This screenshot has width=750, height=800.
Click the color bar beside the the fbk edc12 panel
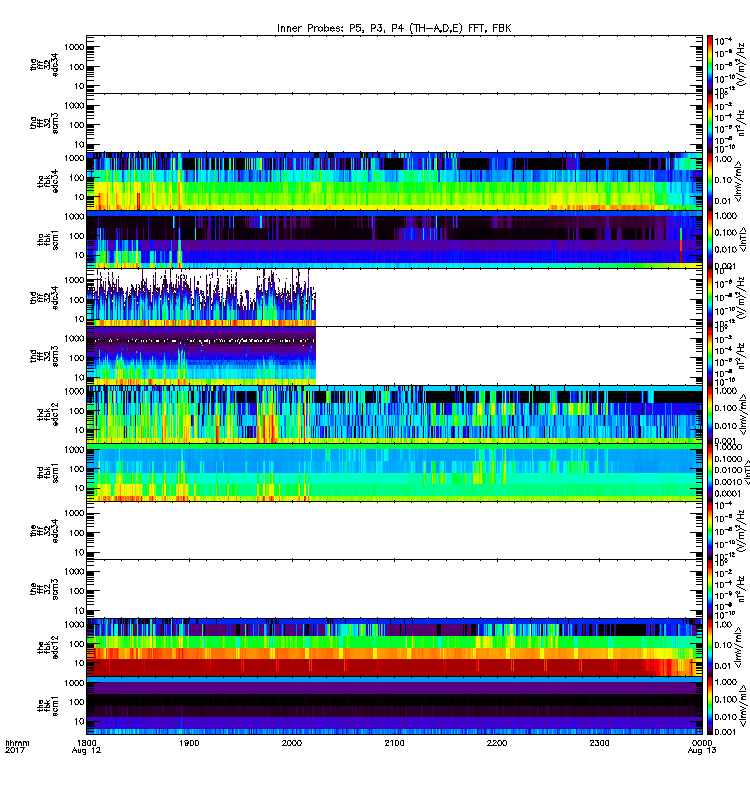(709, 647)
